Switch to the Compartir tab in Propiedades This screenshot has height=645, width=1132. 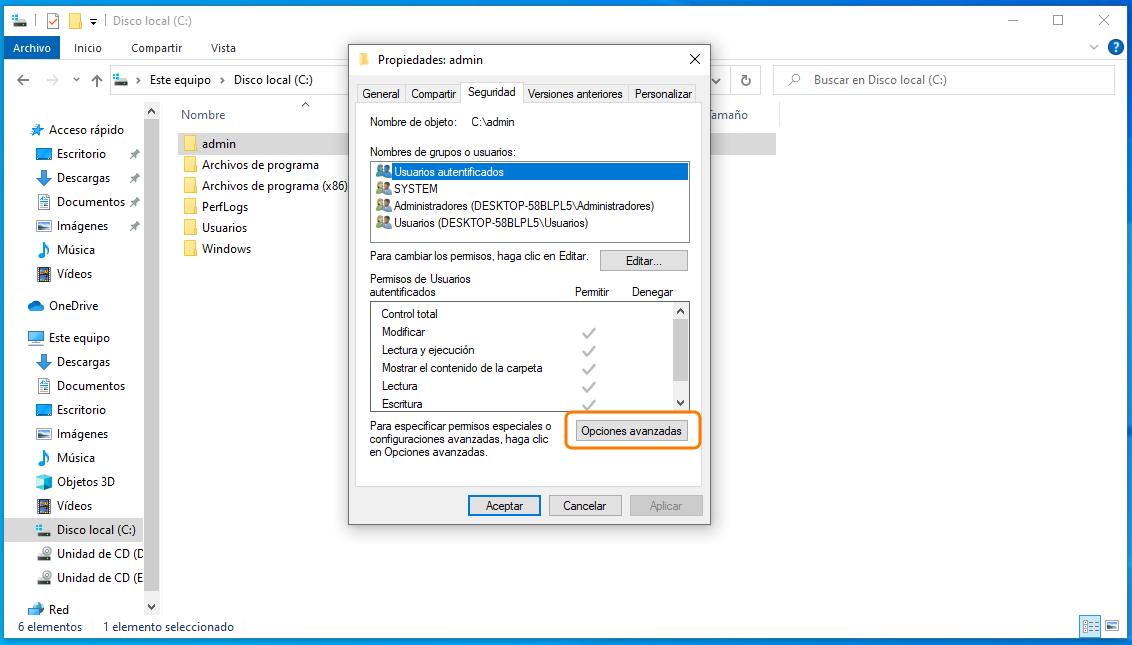(x=433, y=94)
